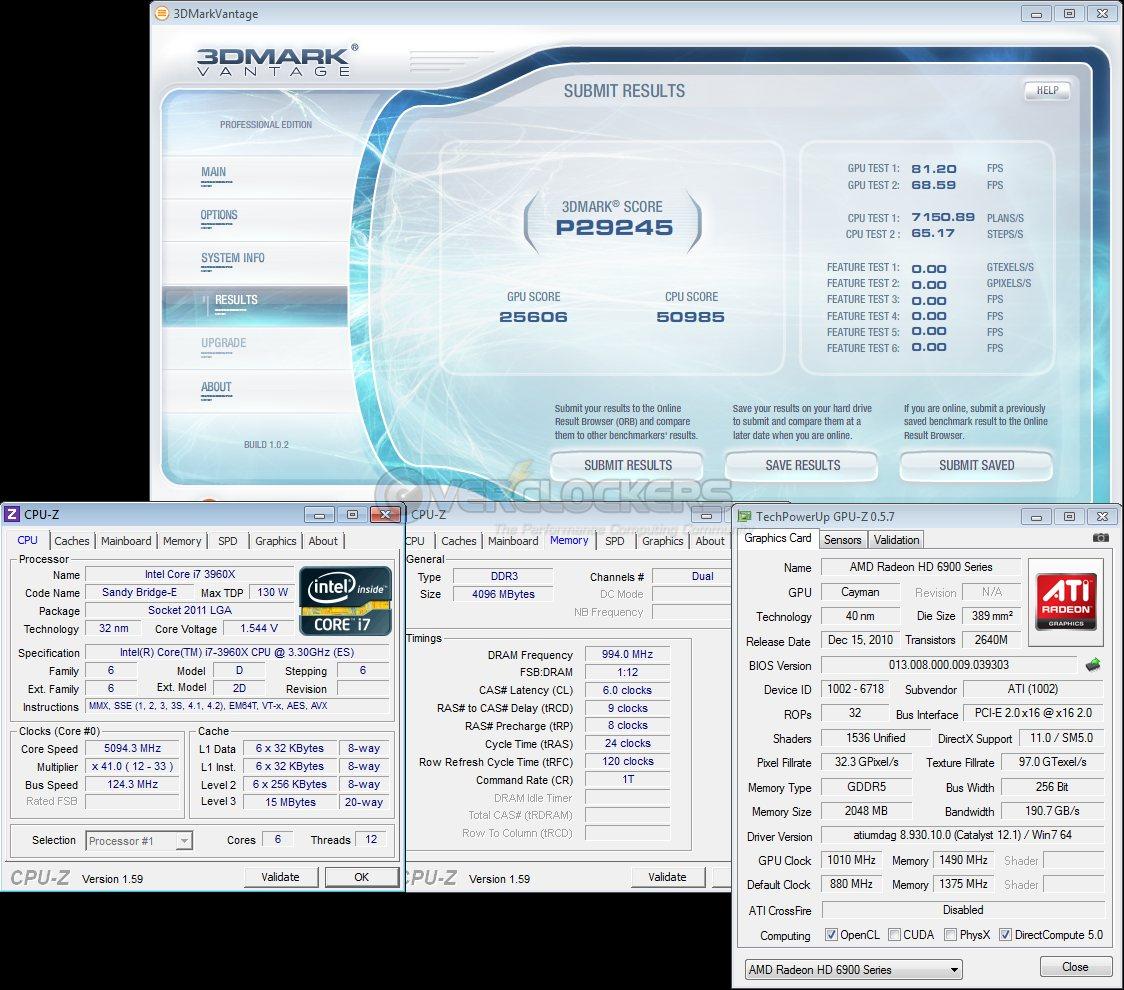Image resolution: width=1124 pixels, height=990 pixels.
Task: Toggle the DirectCompute 5.0 checkbox
Action: [1005, 935]
